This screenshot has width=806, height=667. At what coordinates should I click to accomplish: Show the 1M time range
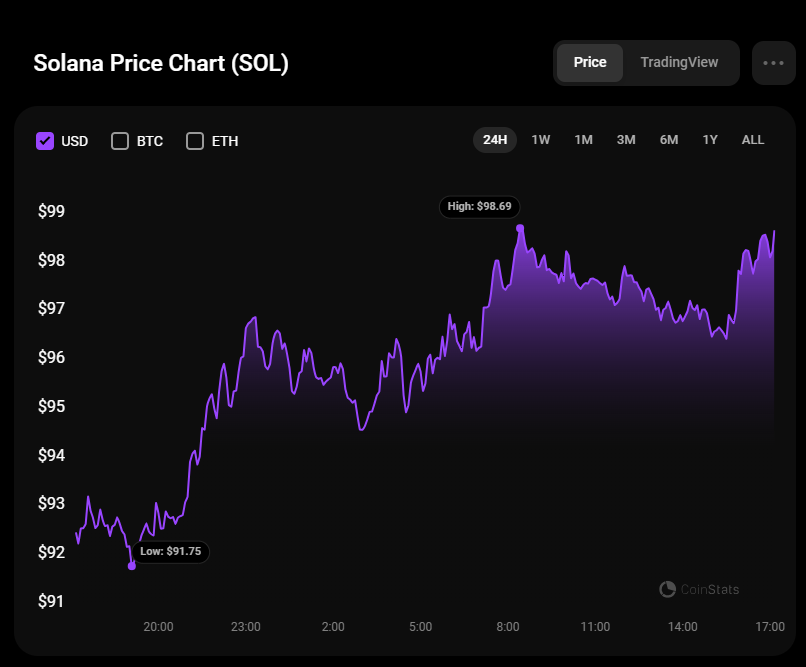pyautogui.click(x=584, y=140)
